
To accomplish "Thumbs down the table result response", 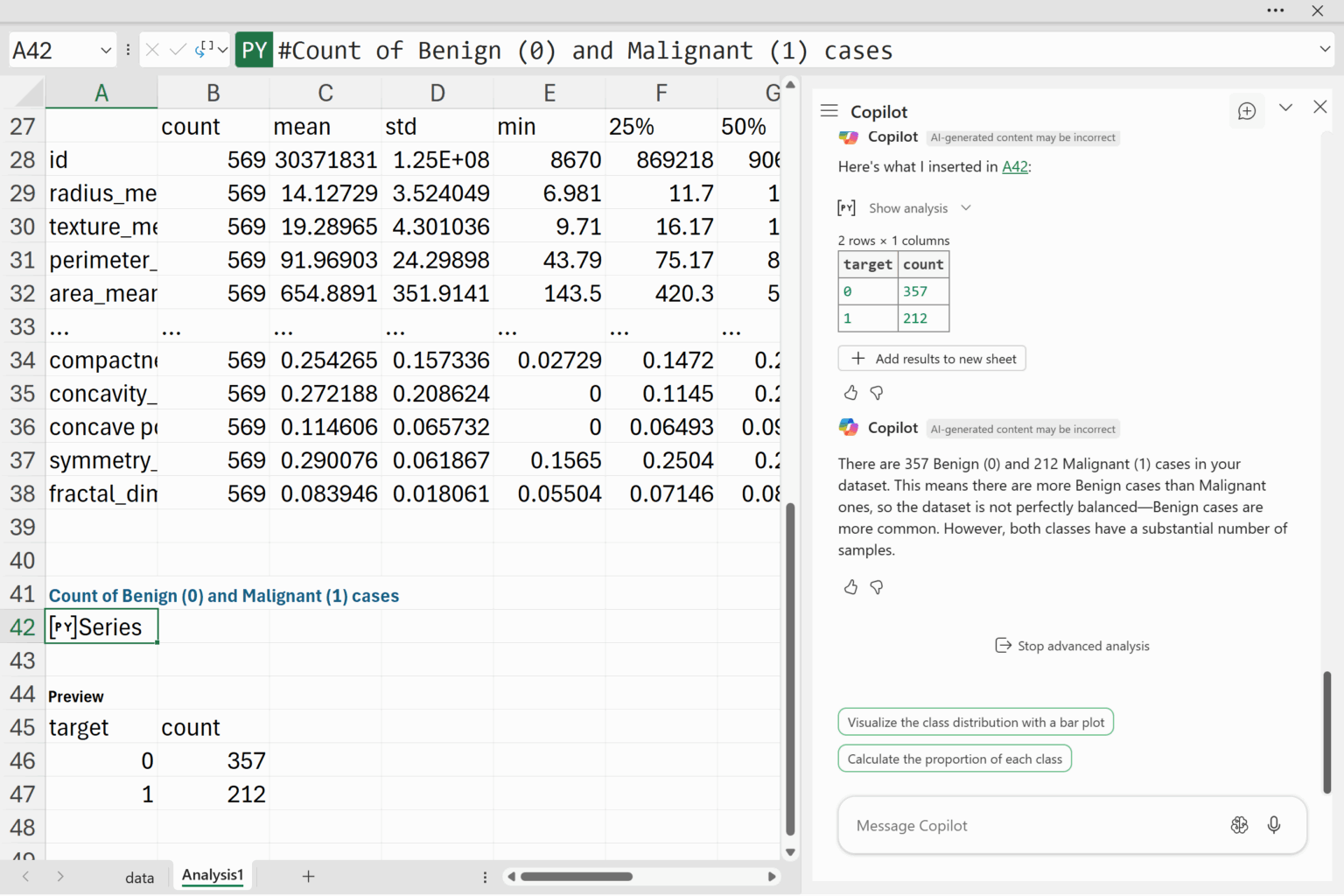I will coord(877,393).
